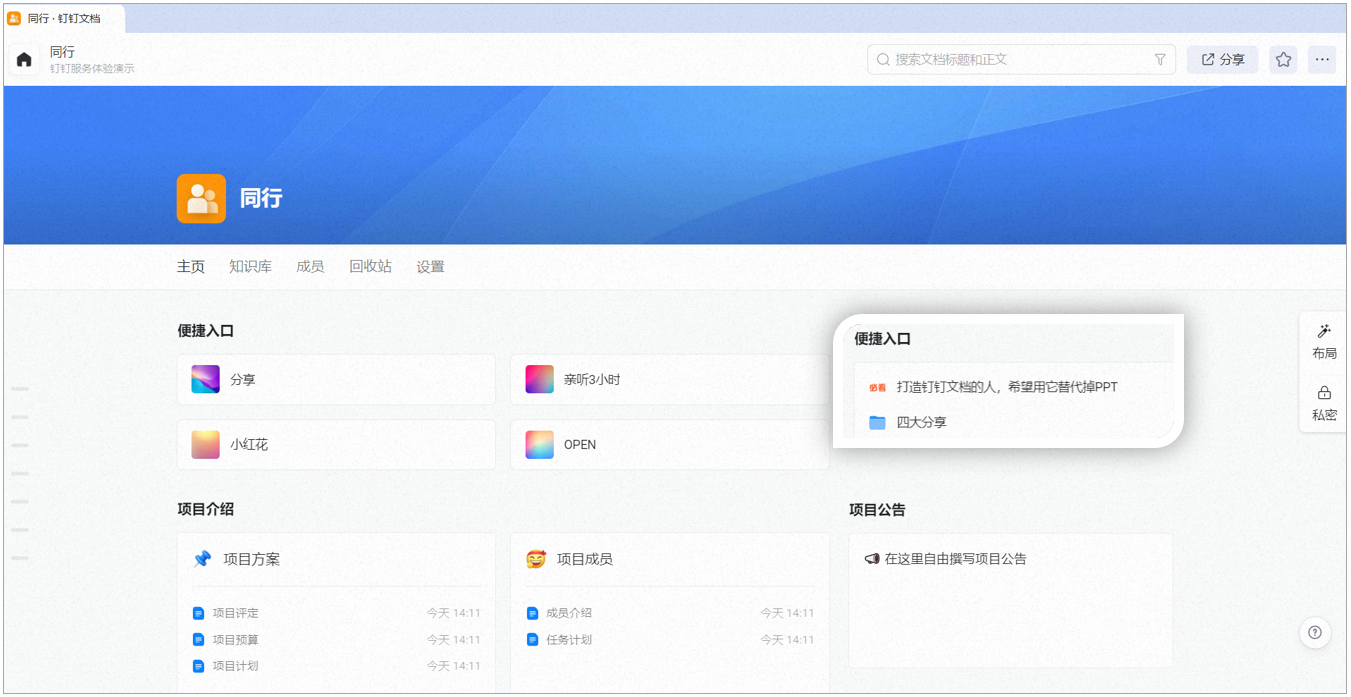The width and height of the screenshot is (1351, 697).
Task: Click the OPEN card label
Action: (580, 445)
